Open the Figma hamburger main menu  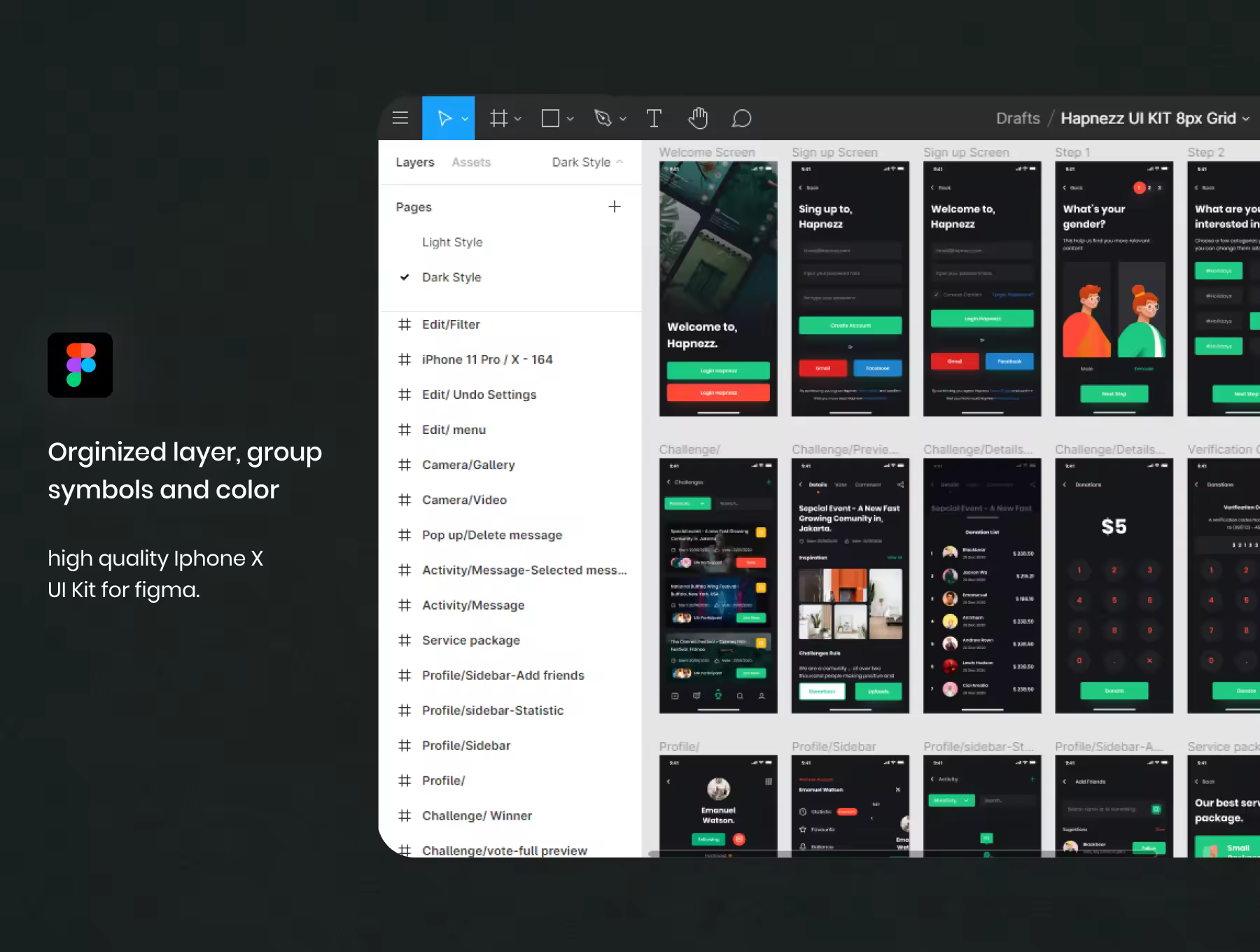[x=400, y=118]
